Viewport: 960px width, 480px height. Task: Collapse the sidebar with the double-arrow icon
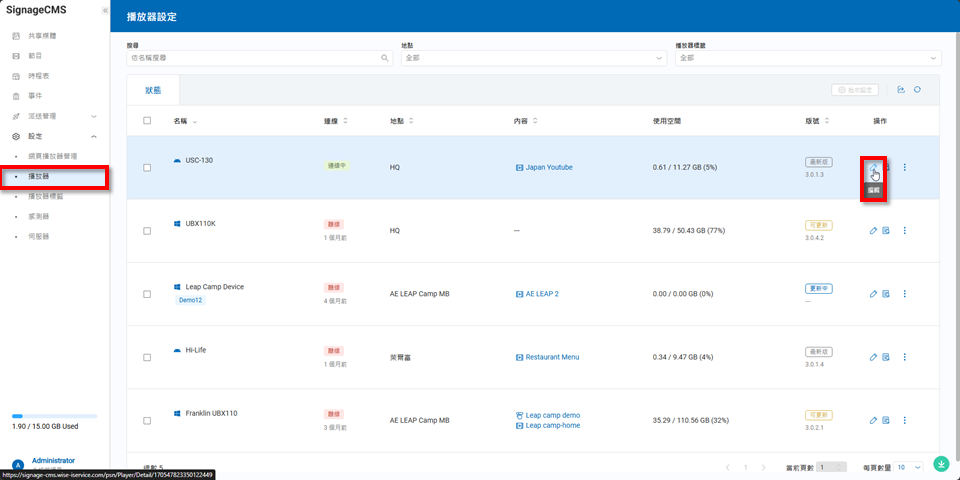pos(105,10)
